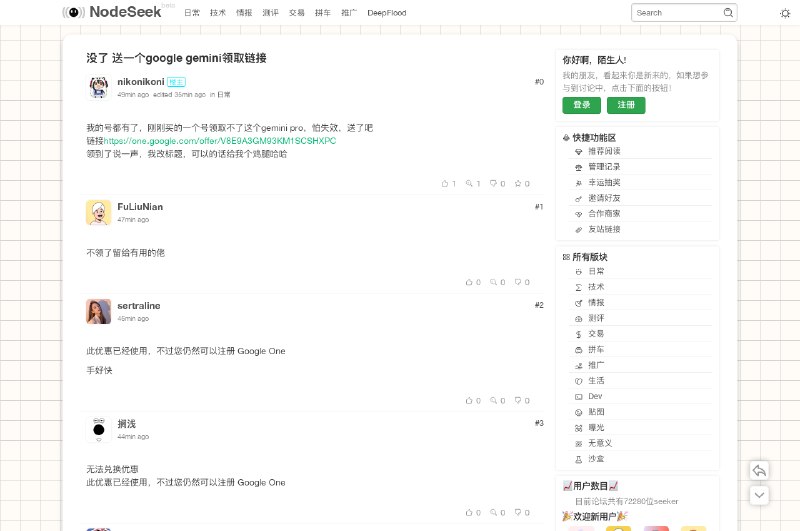Dislike sertraline's reply

click(x=518, y=401)
